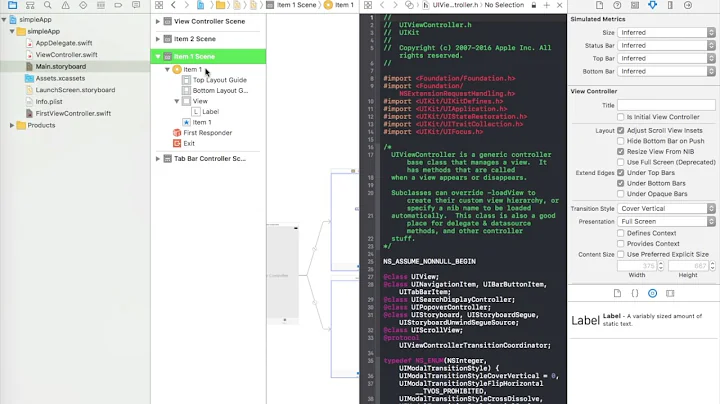Check Provides Context option
720x404 pixels.
coord(621,244)
